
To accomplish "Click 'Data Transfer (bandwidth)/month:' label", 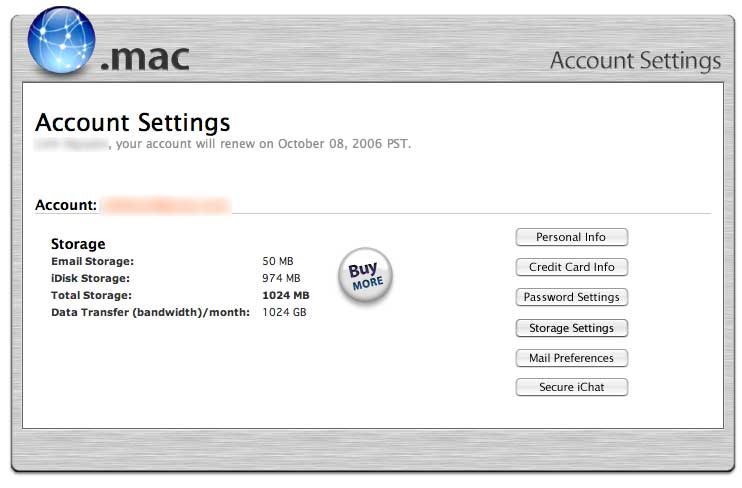I will [x=150, y=312].
